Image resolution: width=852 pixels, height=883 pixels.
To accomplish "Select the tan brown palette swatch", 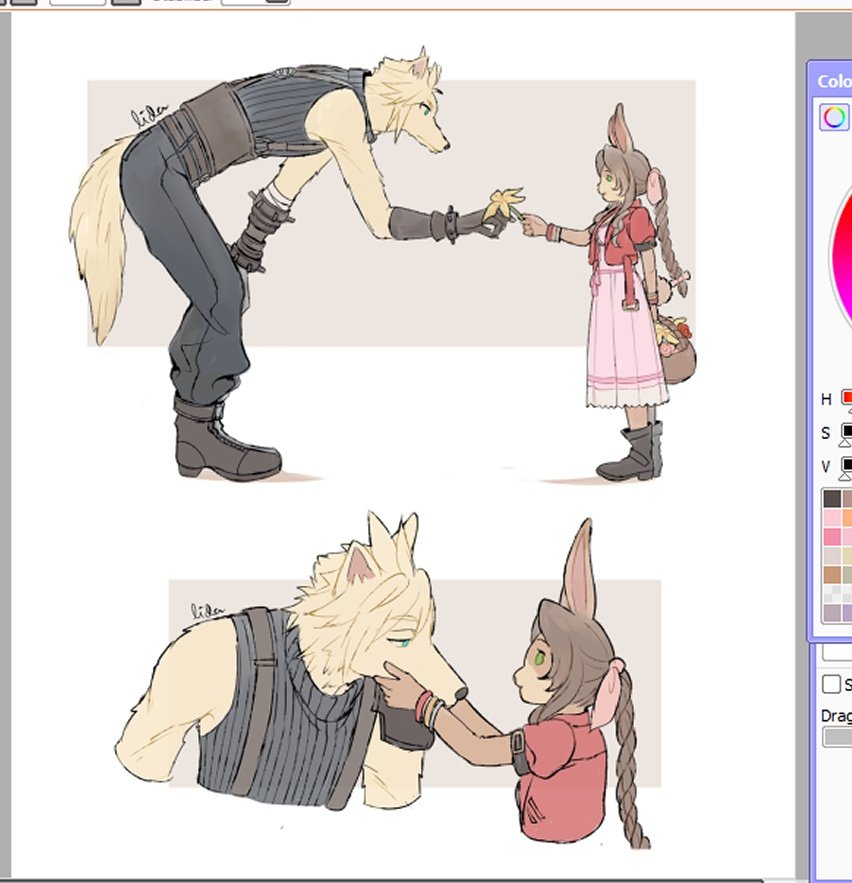I will (832, 574).
